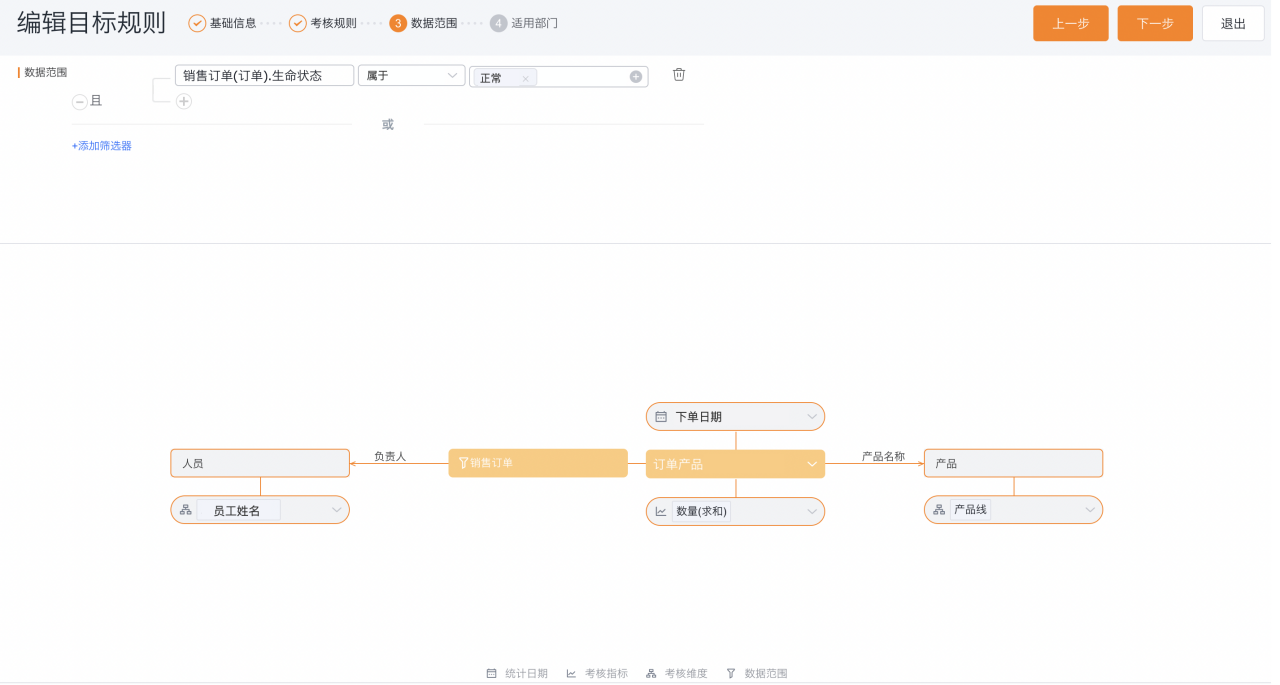Expand the 下单日期 dropdown
This screenshot has height=685, width=1280.
812,417
